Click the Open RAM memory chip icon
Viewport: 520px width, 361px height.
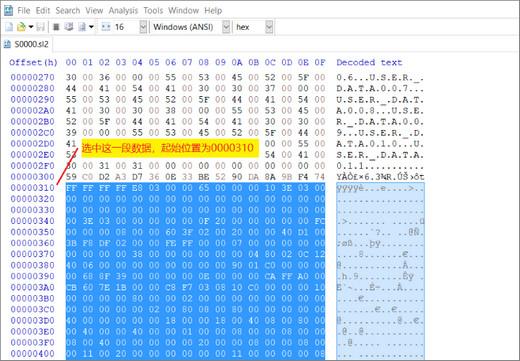(56, 27)
